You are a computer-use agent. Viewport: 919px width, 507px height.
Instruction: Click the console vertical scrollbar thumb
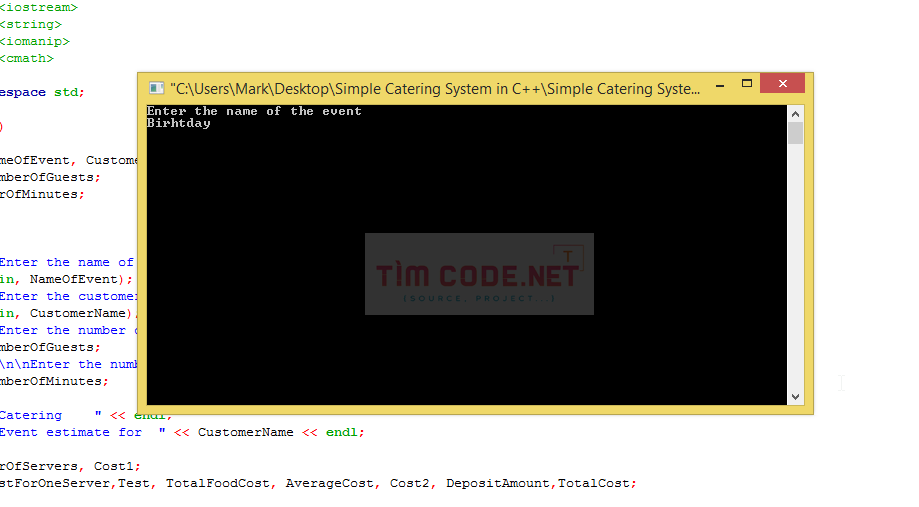tap(795, 133)
